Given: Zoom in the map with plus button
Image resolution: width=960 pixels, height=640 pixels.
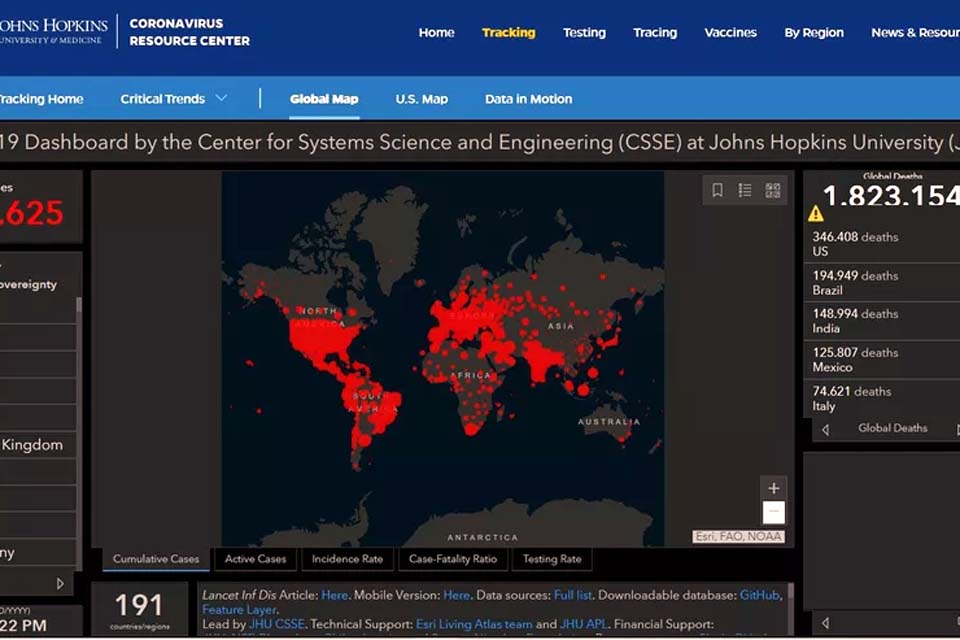Looking at the screenshot, I should (773, 488).
